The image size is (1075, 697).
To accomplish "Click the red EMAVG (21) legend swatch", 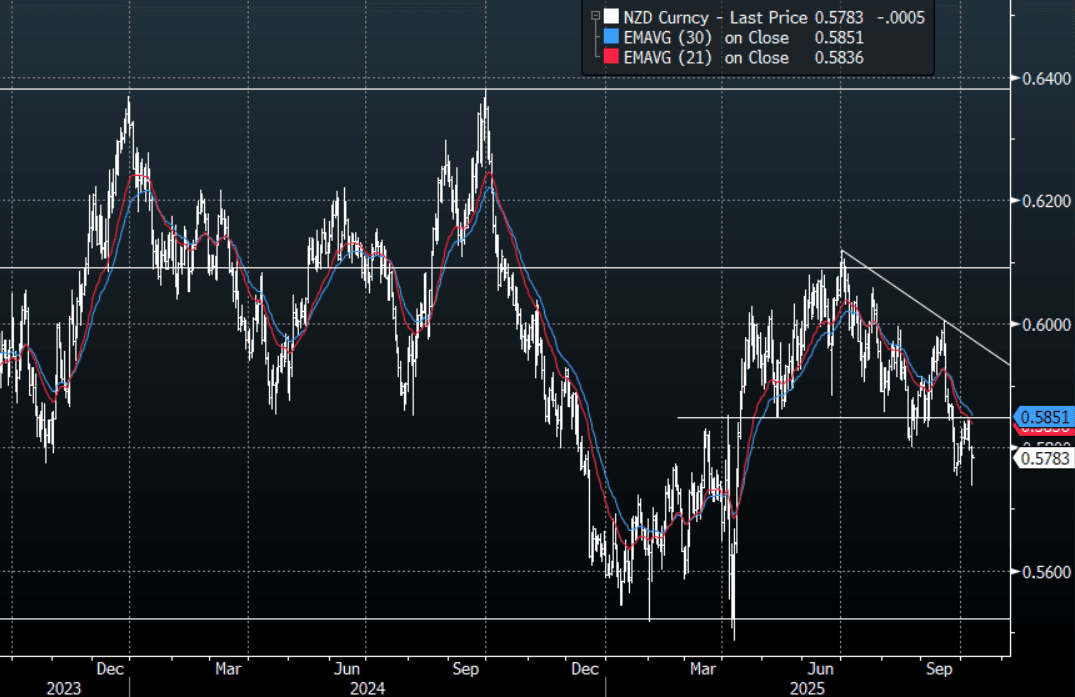I will 609,58.
